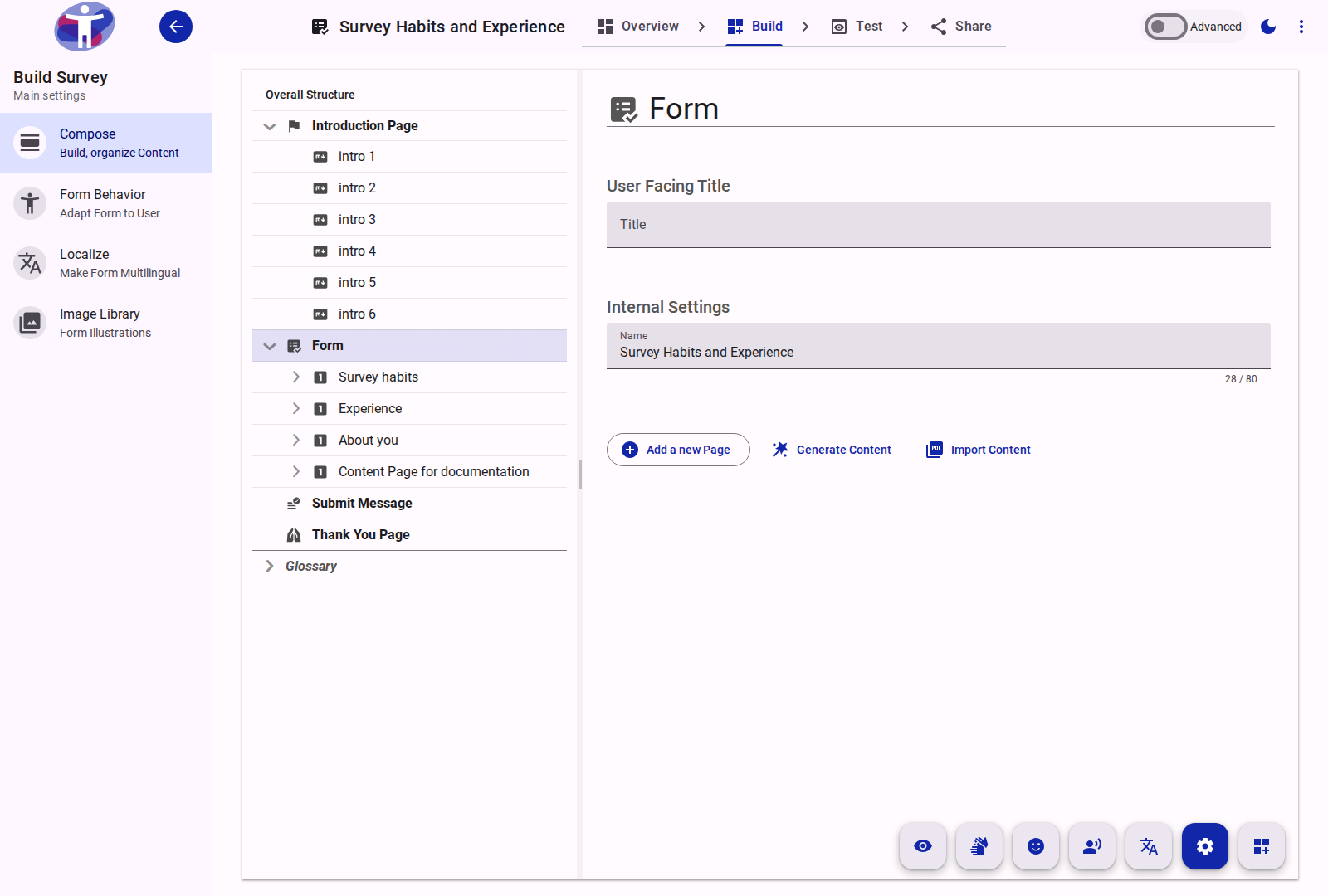Viewport: 1328px width, 896px height.
Task: Click the eye preview button at bottom
Action: coord(923,846)
